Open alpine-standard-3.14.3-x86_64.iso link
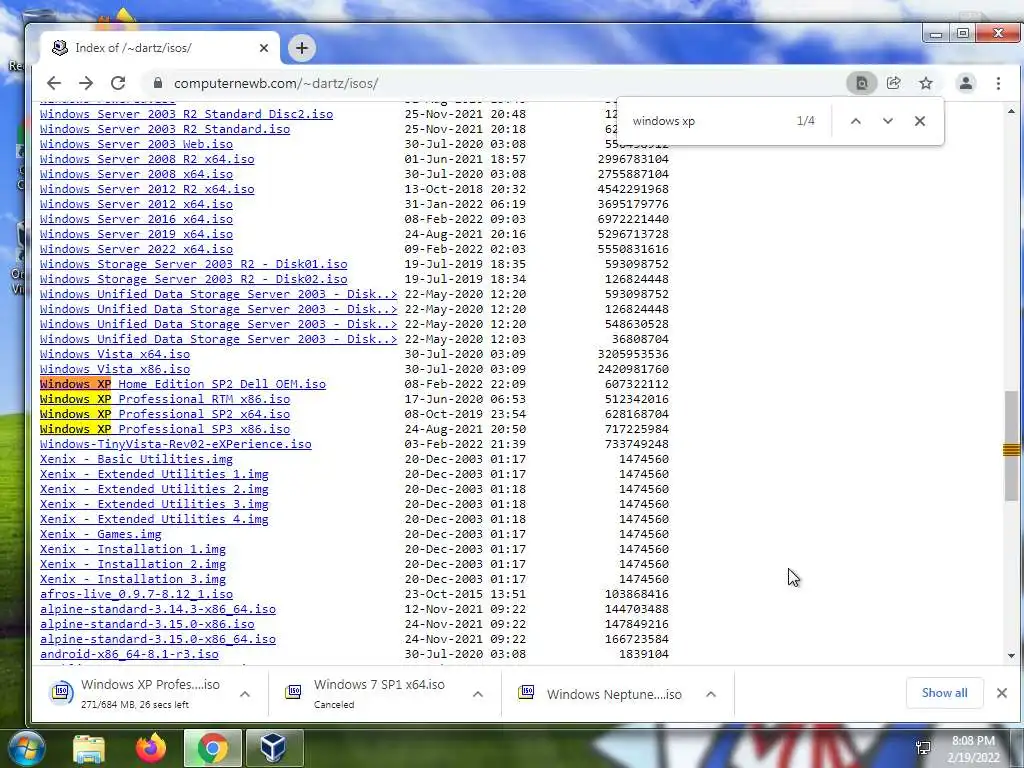This screenshot has width=1024, height=768. pos(157,609)
